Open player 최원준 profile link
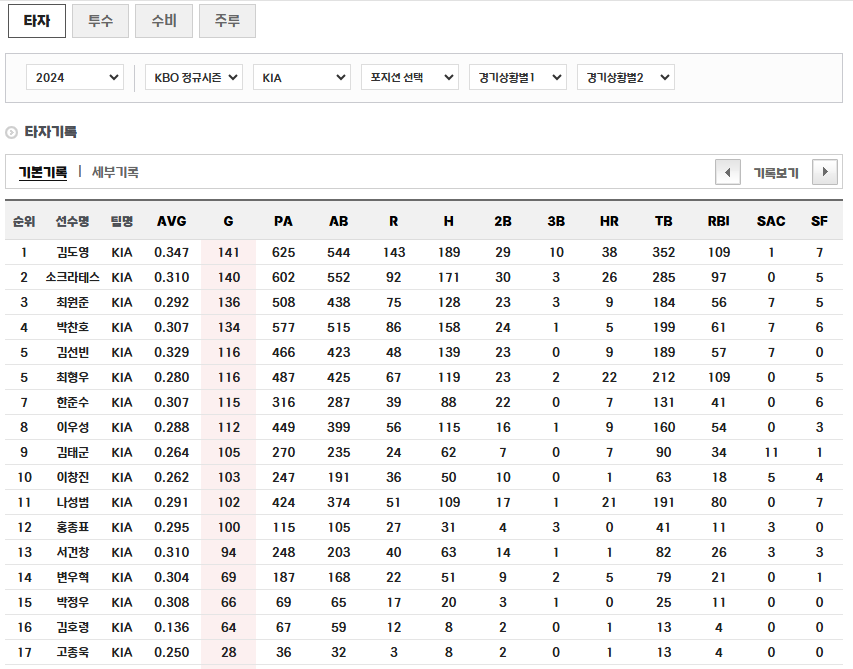 pyautogui.click(x=72, y=302)
